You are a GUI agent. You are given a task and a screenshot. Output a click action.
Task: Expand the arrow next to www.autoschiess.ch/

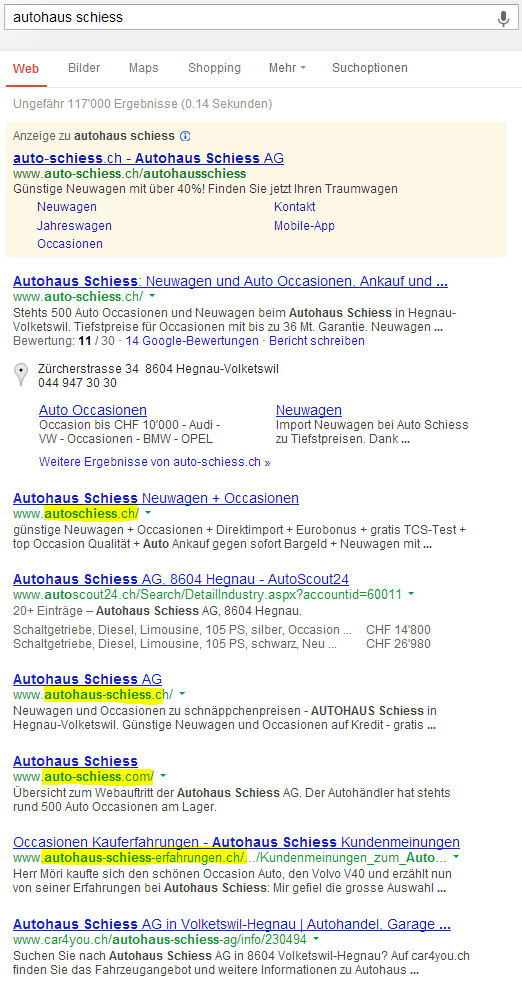coord(148,514)
